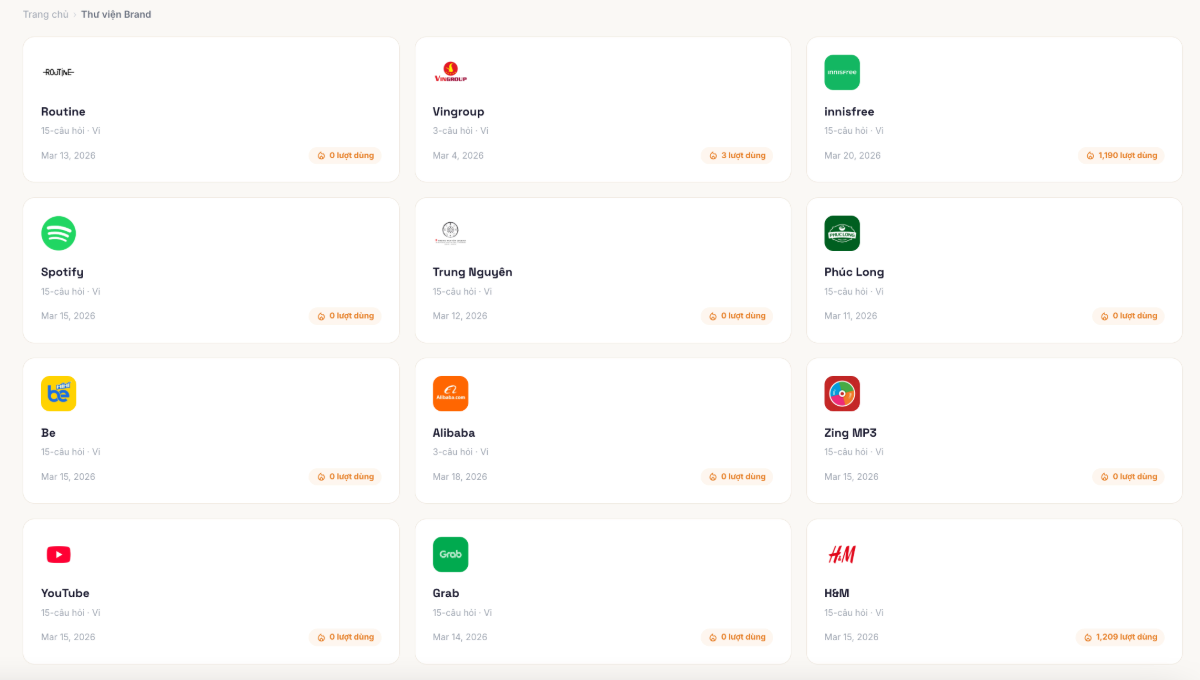Select the innisfree green logo

[x=842, y=72]
